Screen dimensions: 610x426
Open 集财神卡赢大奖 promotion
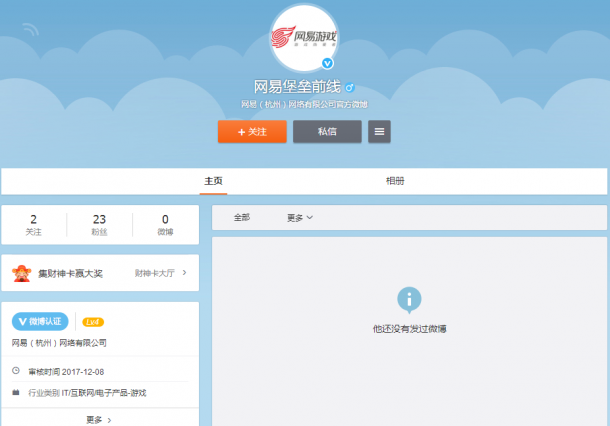[x=70, y=273]
